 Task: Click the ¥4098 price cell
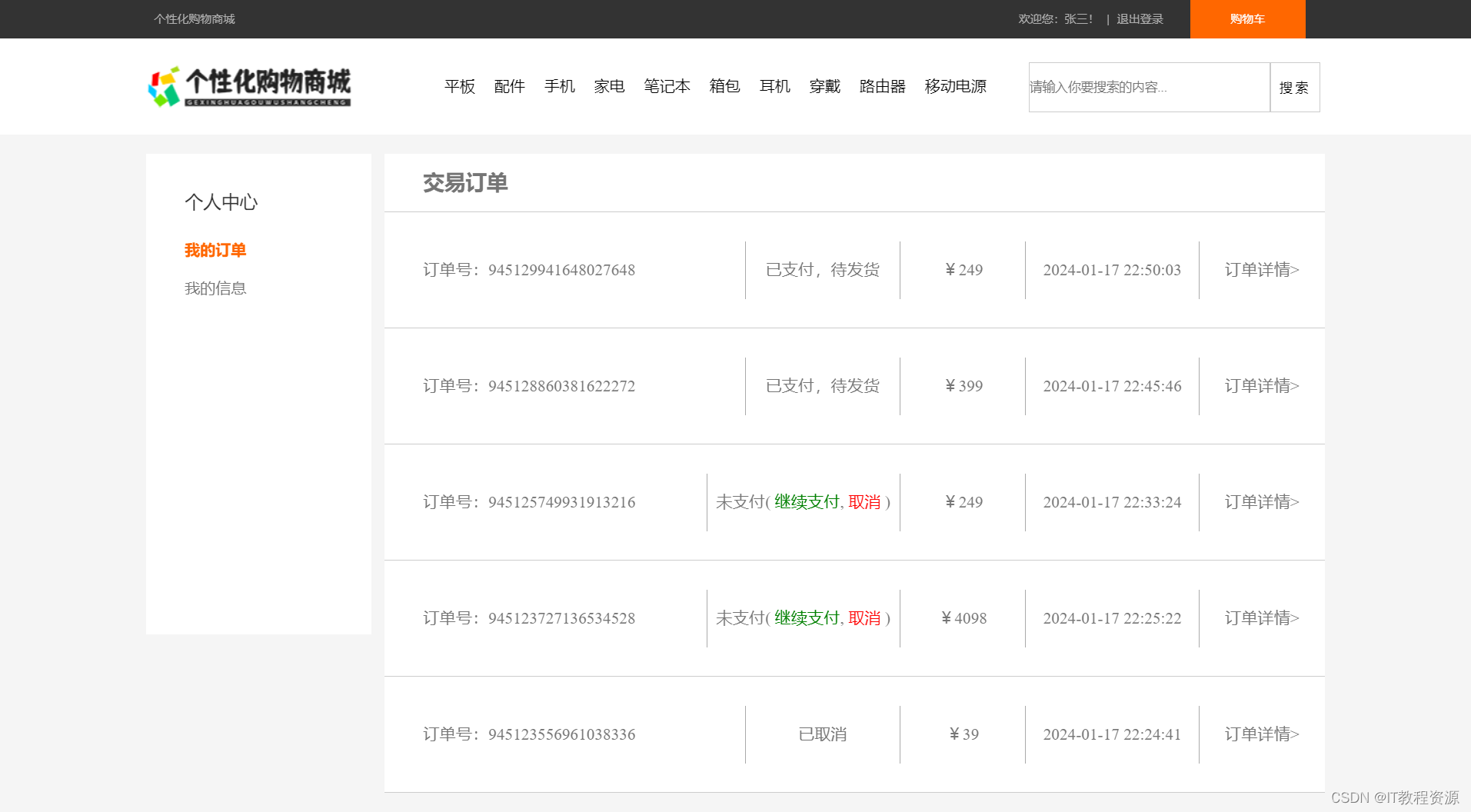coord(963,618)
